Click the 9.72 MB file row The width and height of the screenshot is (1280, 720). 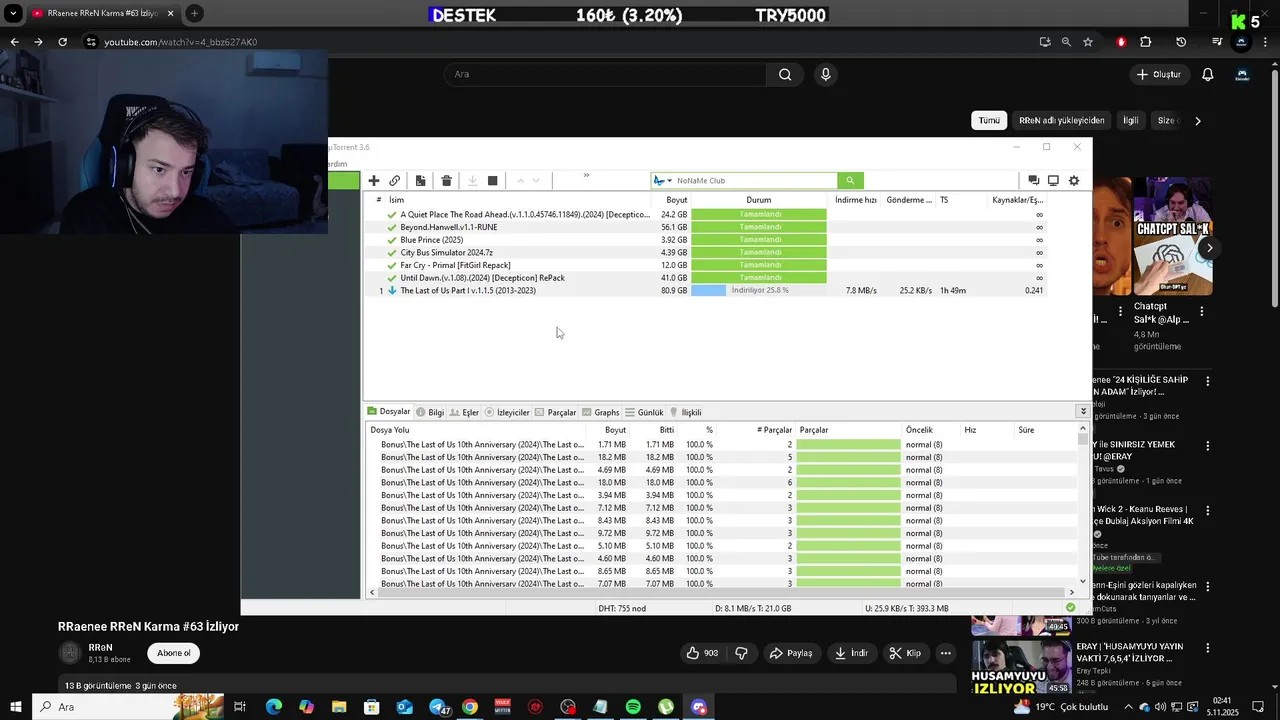[722, 534]
